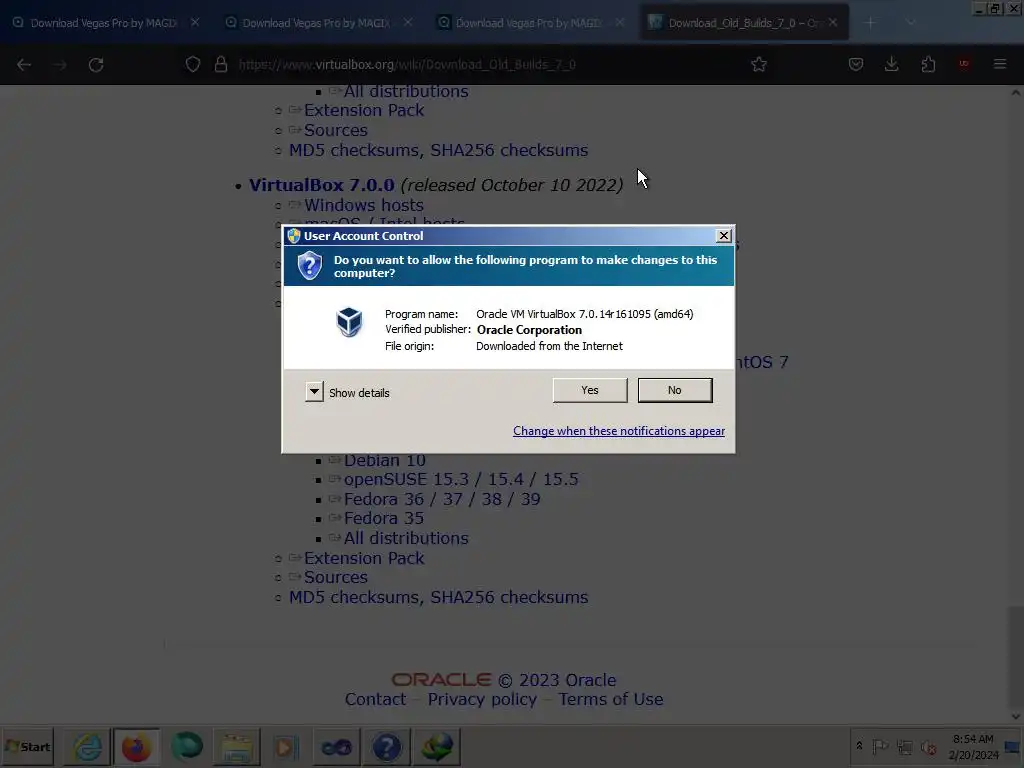This screenshot has height=768, width=1024.
Task: Click Action Center flag tray icon
Action: (880, 746)
